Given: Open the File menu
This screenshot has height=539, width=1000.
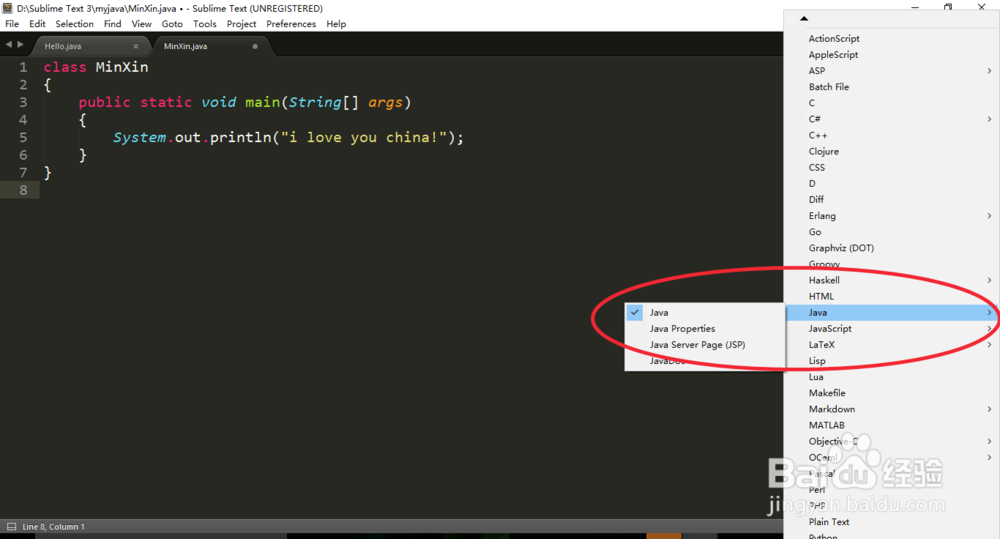Looking at the screenshot, I should 12,24.
